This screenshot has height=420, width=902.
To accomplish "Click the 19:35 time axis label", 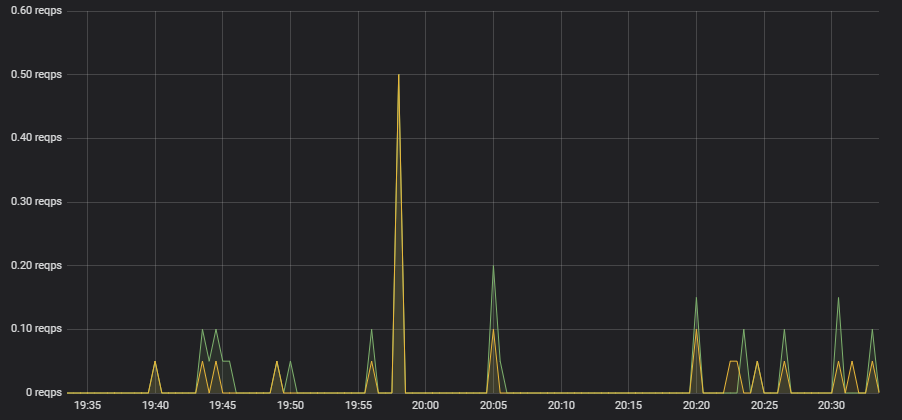I will [87, 406].
